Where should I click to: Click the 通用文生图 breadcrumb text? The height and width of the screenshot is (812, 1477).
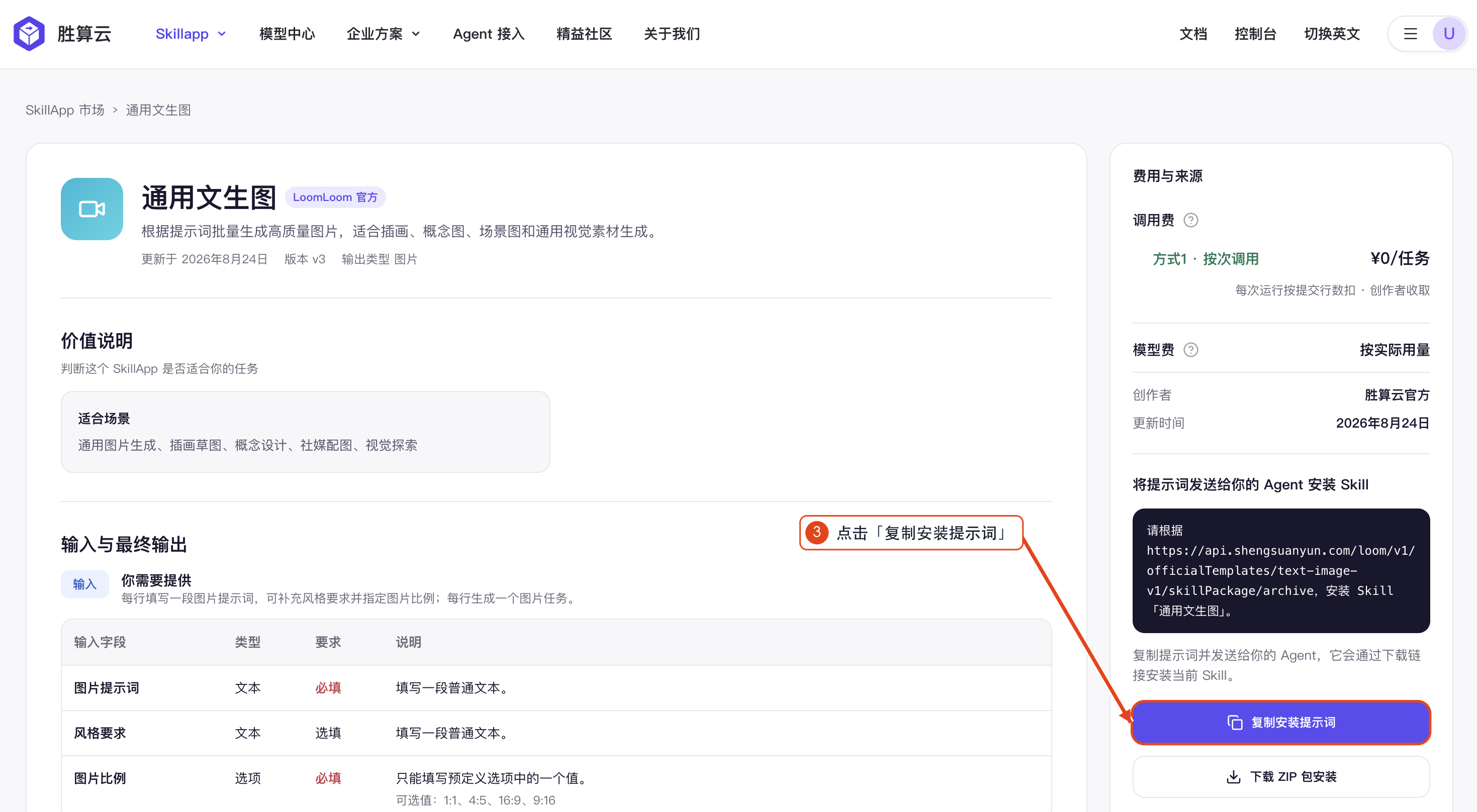pyautogui.click(x=158, y=110)
